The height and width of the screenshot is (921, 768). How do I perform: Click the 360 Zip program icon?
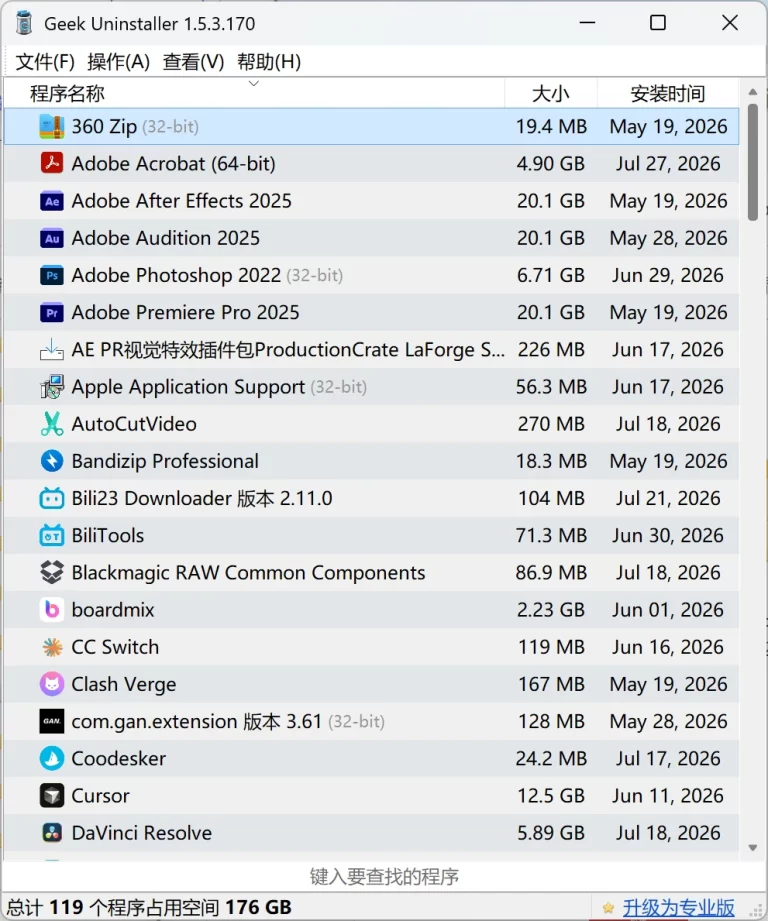pos(52,126)
